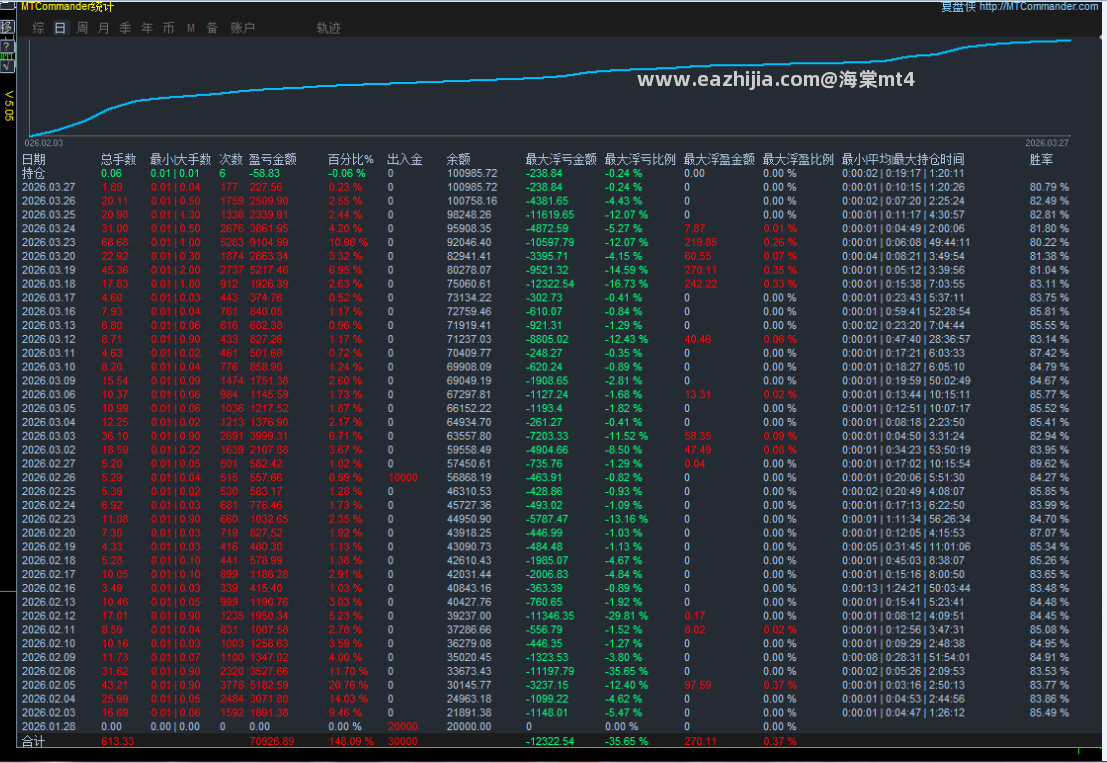Click trade count 5283 cell
The image size is (1107, 763).
tap(232, 242)
